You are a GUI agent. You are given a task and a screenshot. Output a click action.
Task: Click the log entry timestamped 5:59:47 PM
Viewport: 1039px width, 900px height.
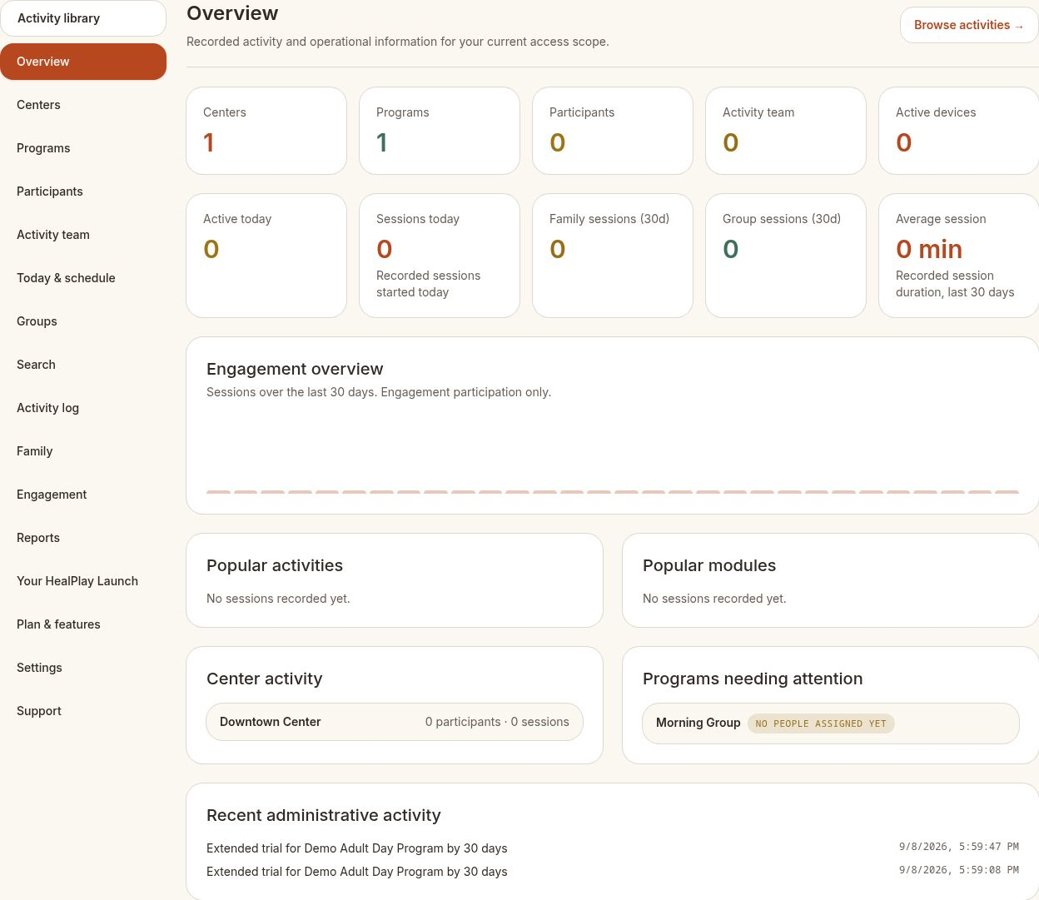pyautogui.click(x=612, y=848)
